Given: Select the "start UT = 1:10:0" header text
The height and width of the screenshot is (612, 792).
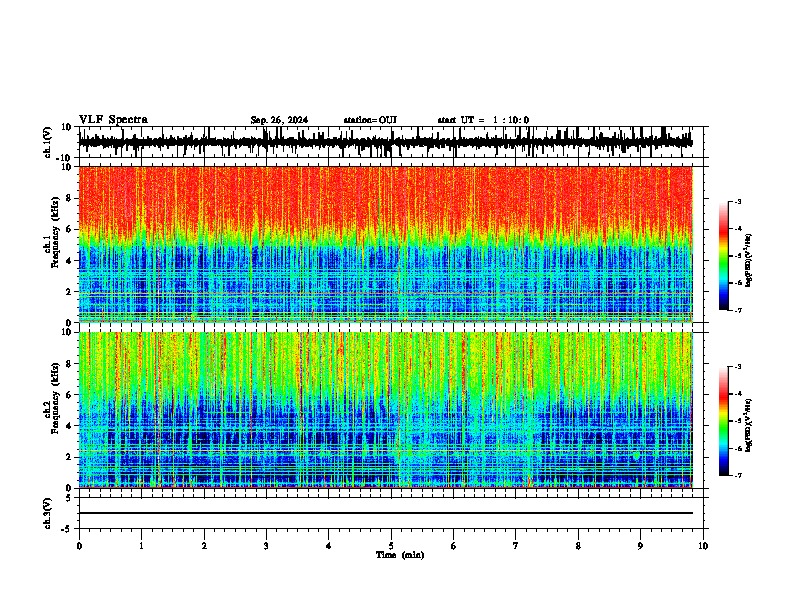Looking at the screenshot, I should pyautogui.click(x=483, y=120).
